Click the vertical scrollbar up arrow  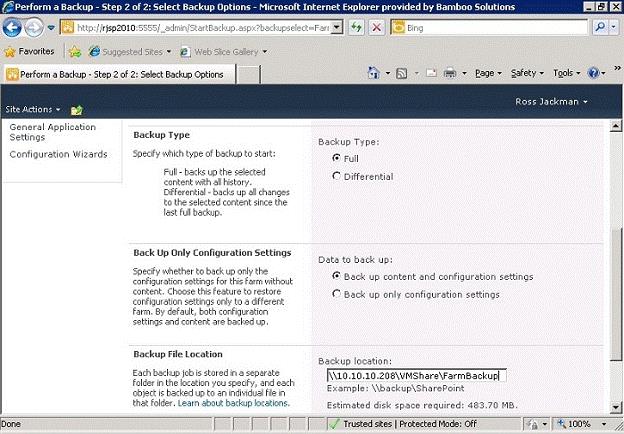[x=616, y=126]
